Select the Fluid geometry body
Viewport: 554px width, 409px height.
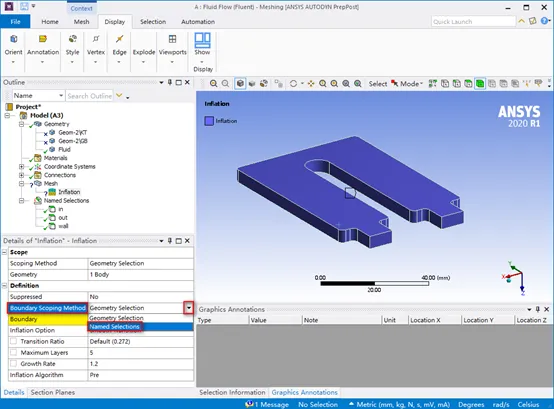point(64,149)
